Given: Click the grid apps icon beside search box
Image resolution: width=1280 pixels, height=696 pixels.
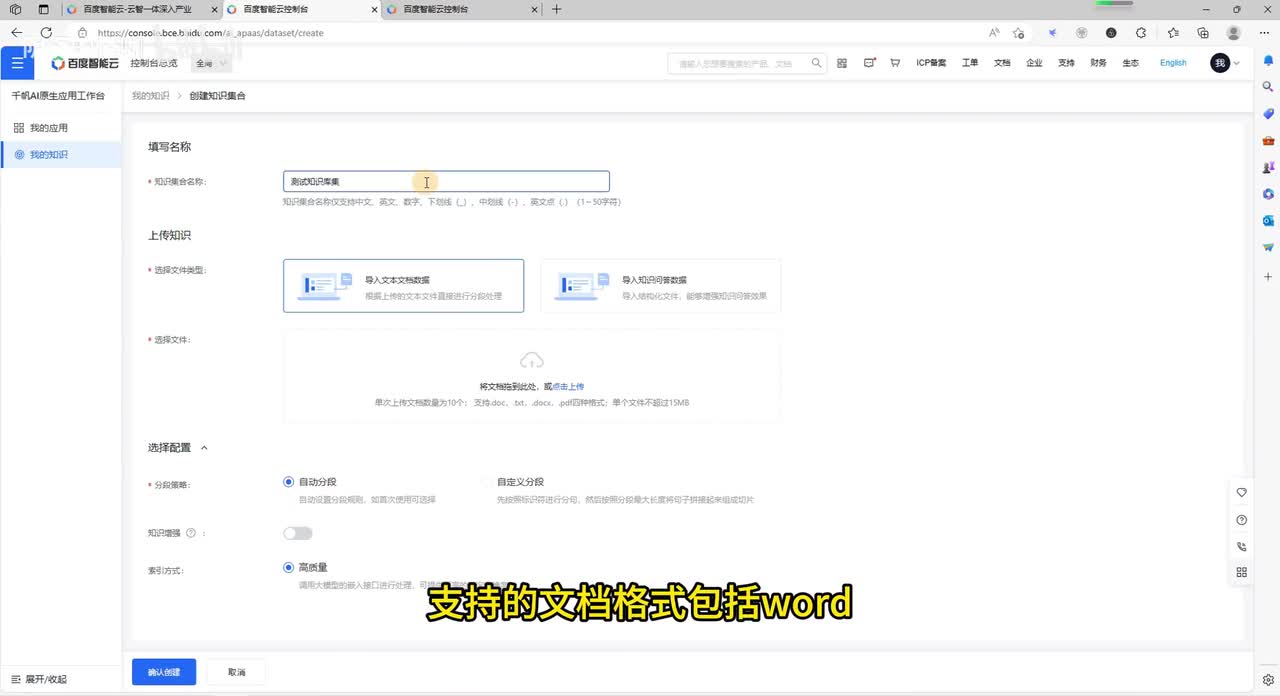Looking at the screenshot, I should (842, 63).
